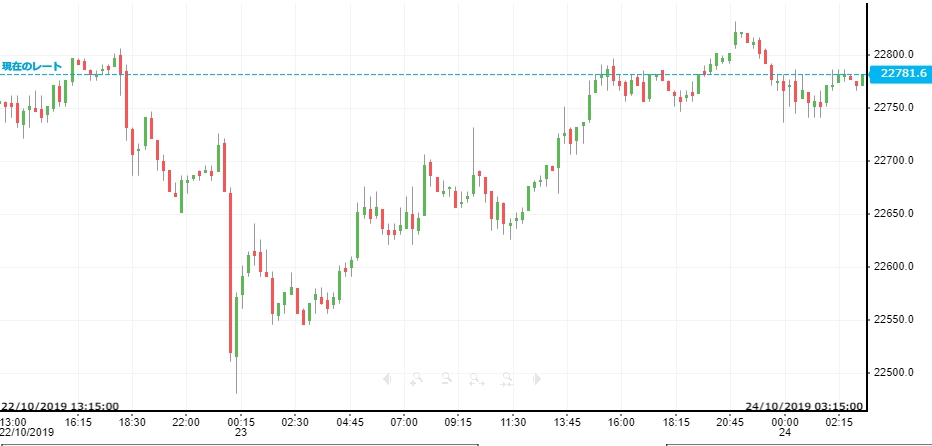Zoom out using the magnifier minus icon

[x=446, y=379]
